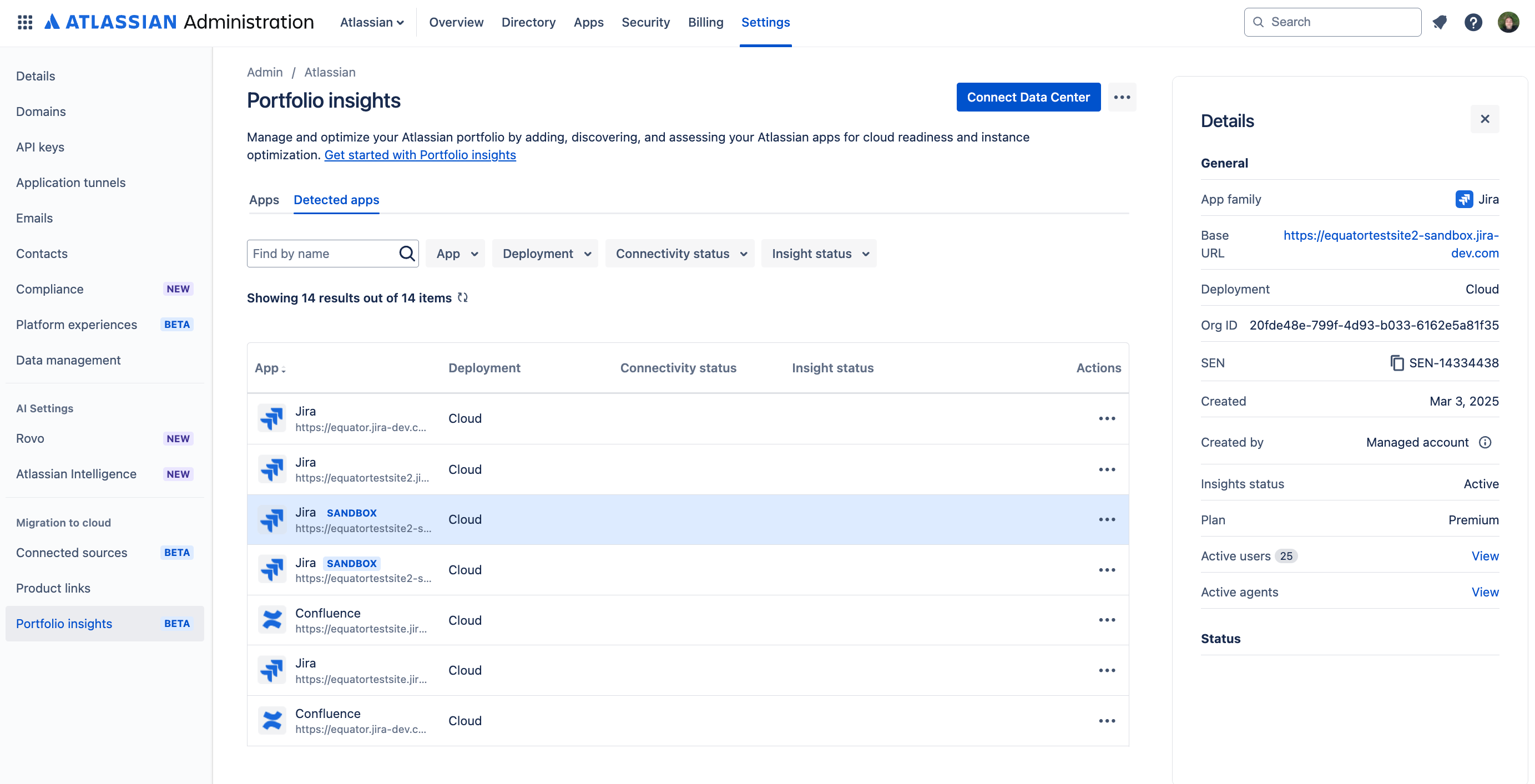This screenshot has width=1535, height=784.
Task: Click the notifications megaphone icon
Action: [1440, 22]
